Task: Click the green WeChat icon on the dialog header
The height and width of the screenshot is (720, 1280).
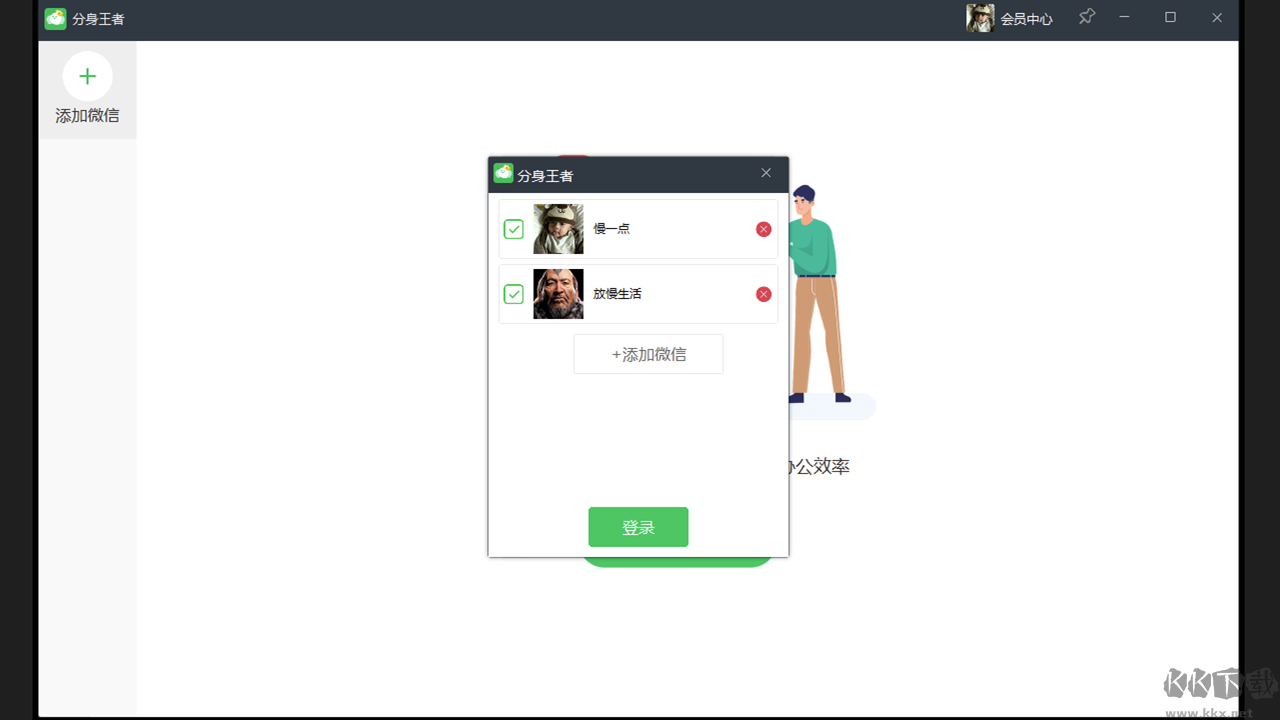Action: (502, 173)
